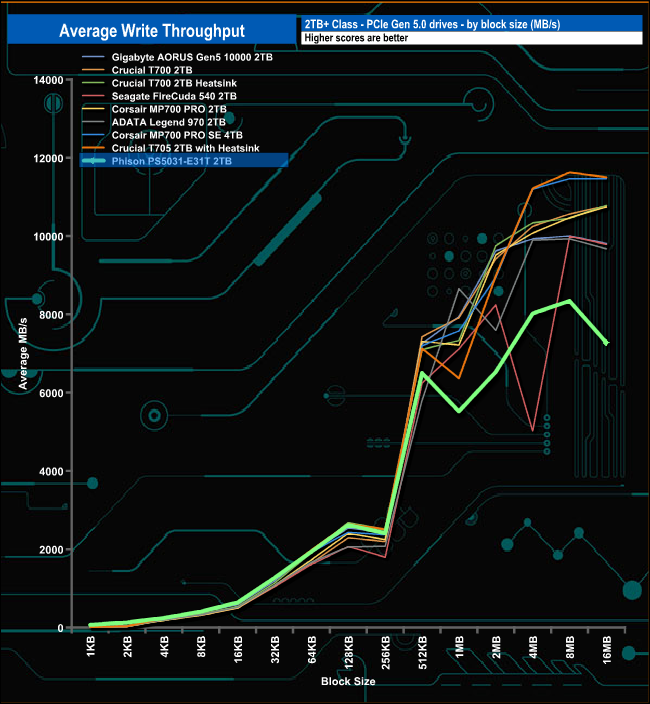This screenshot has height=704, width=650.
Task: Click the Gigabyte AORUS legend line swatch
Action: tap(93, 57)
